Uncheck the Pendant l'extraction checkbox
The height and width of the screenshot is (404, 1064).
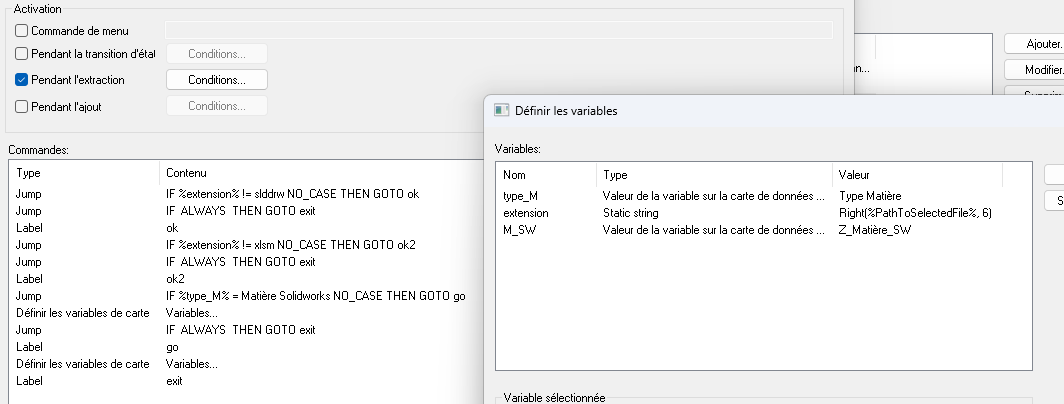(x=22, y=80)
